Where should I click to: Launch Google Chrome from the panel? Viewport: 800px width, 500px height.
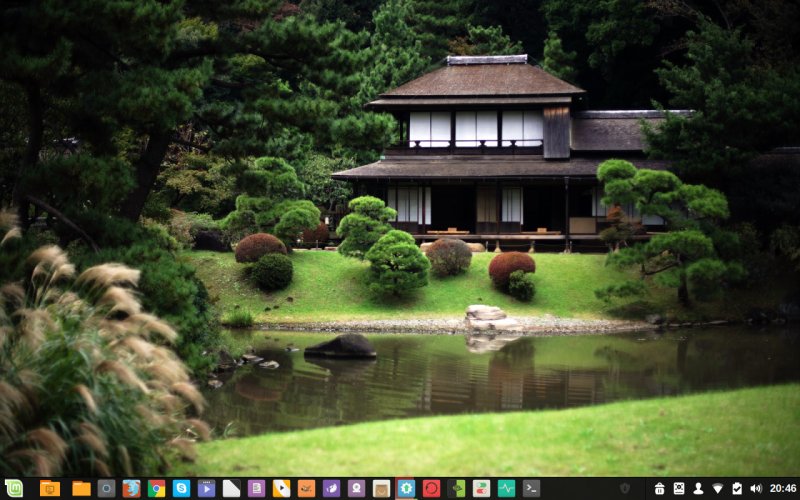tap(156, 488)
